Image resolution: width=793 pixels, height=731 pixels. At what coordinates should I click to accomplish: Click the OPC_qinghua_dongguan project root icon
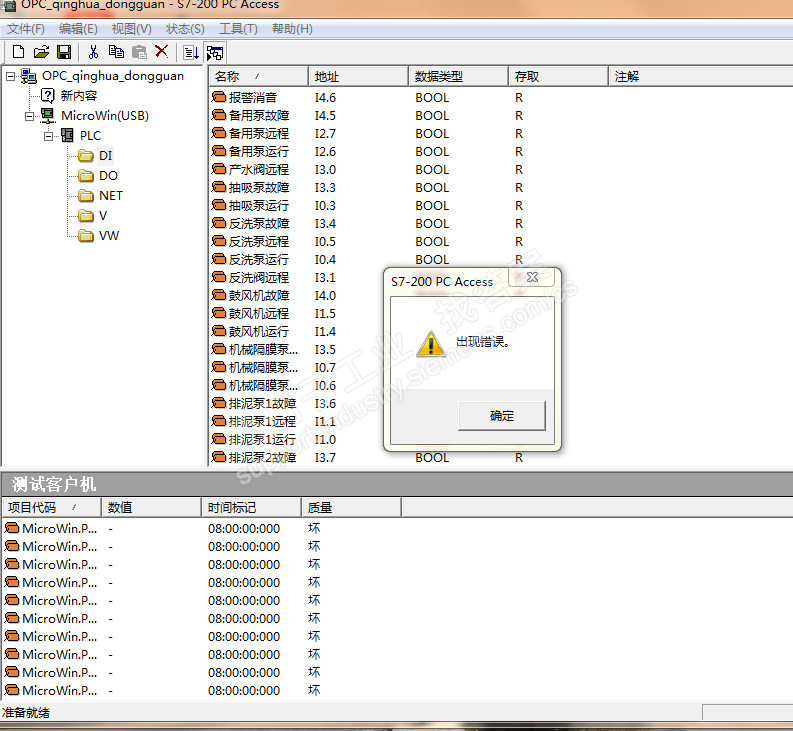[x=28, y=76]
